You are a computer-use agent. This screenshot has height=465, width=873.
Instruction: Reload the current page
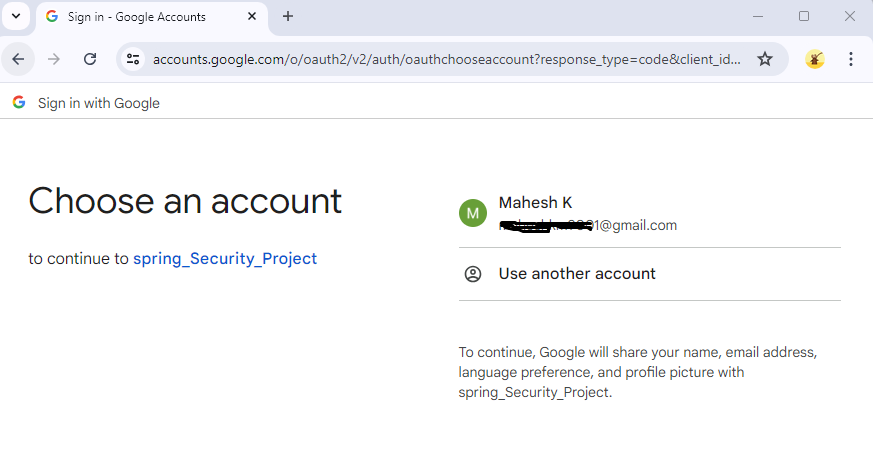(x=90, y=59)
